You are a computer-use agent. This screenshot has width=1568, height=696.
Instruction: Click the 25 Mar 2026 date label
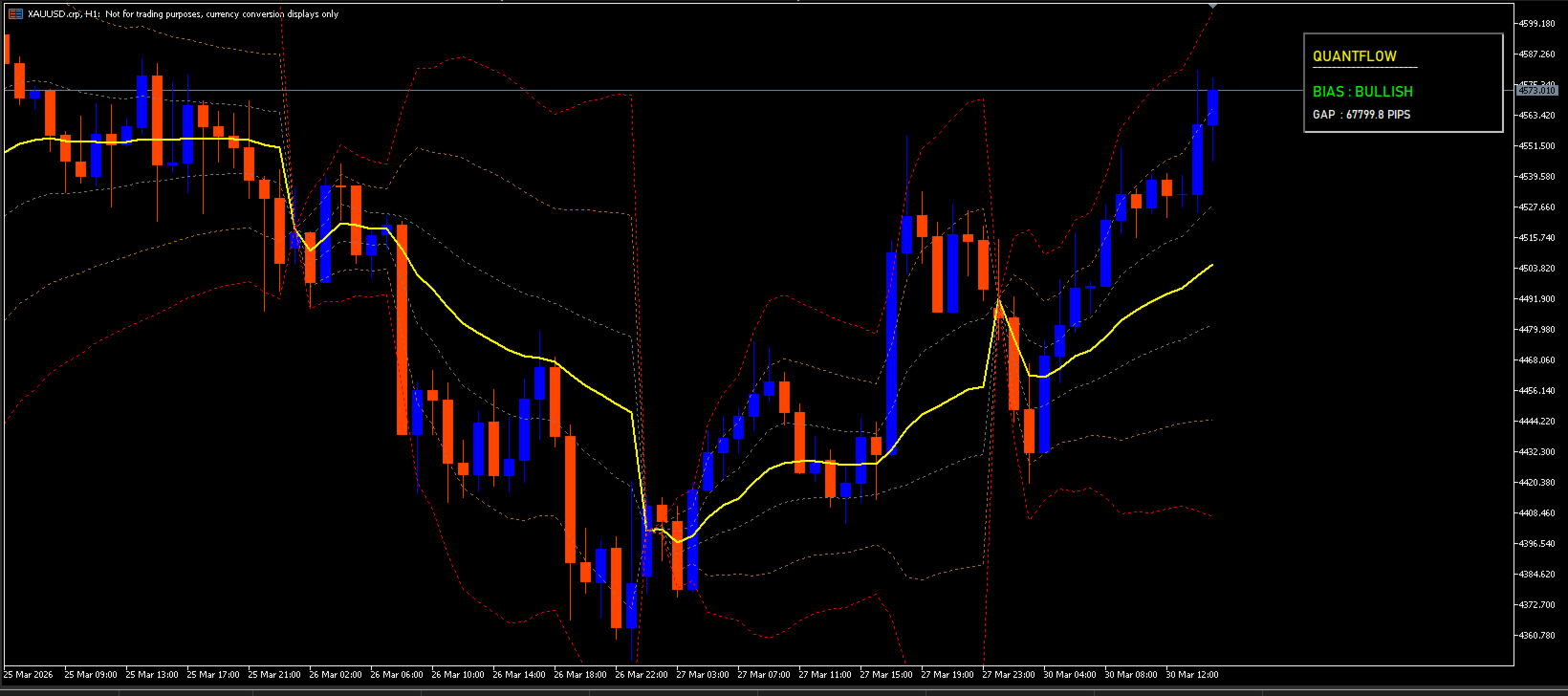[29, 675]
